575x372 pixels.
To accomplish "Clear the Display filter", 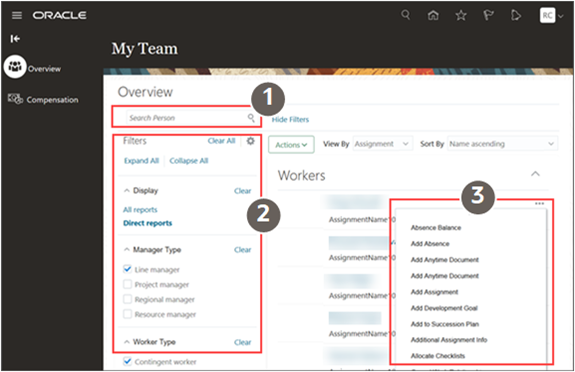I will point(242,191).
